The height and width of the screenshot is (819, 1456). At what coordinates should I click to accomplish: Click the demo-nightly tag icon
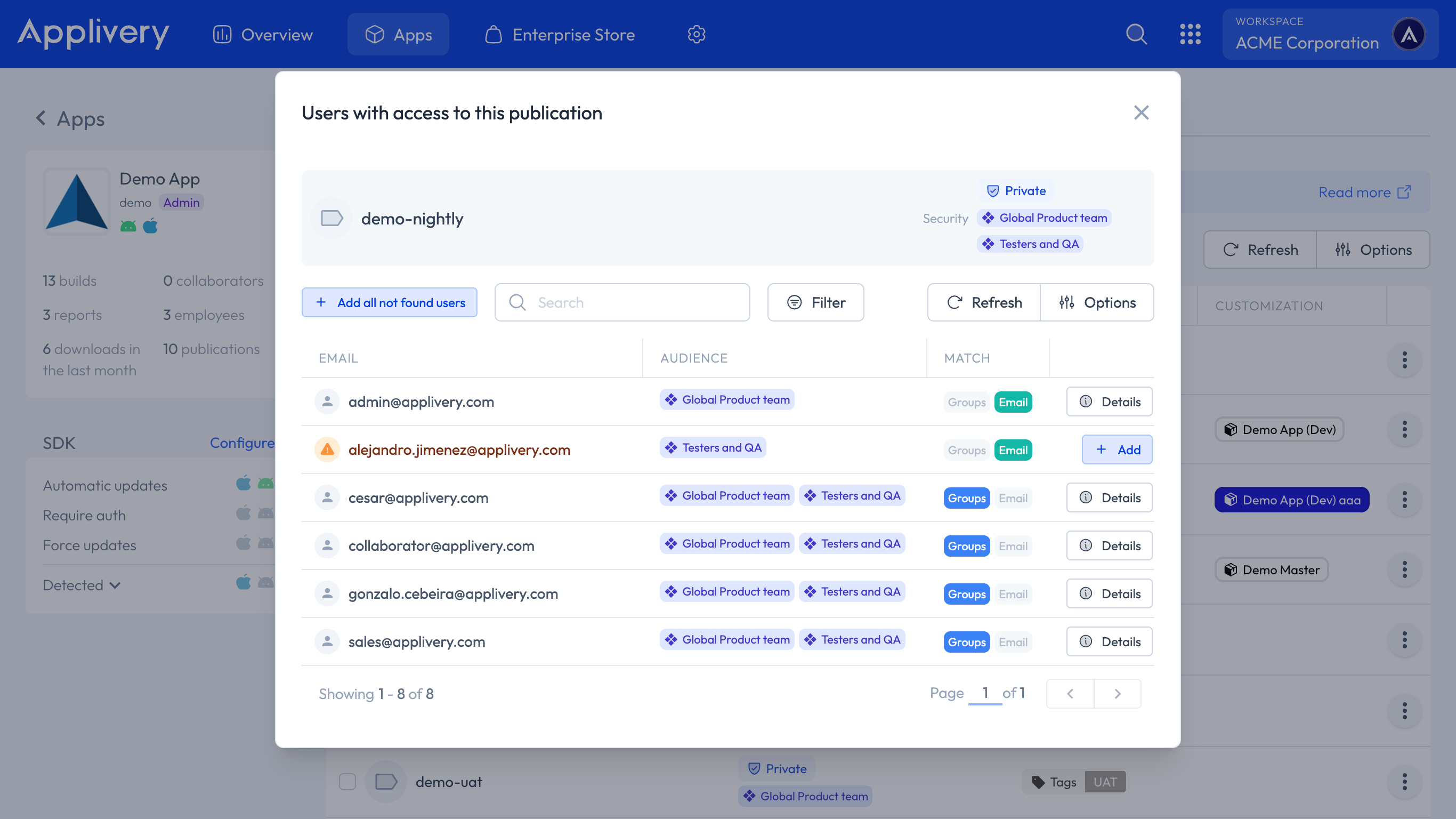click(332, 218)
